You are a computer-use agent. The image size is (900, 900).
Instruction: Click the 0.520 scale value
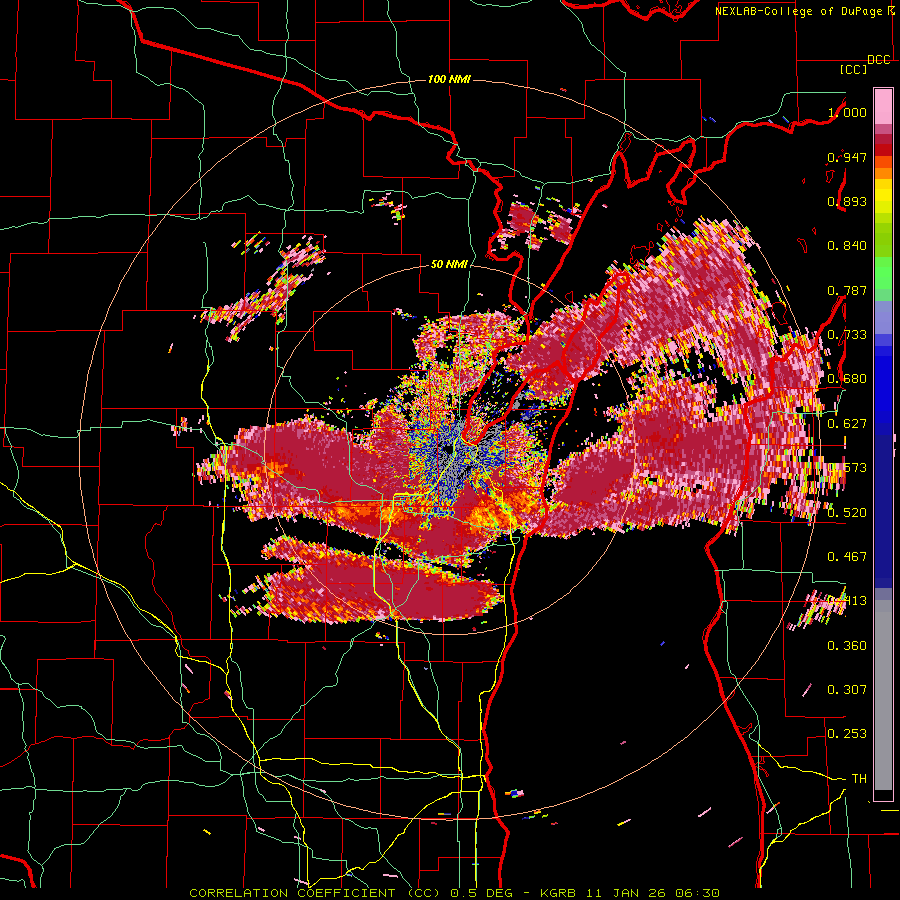point(847,513)
